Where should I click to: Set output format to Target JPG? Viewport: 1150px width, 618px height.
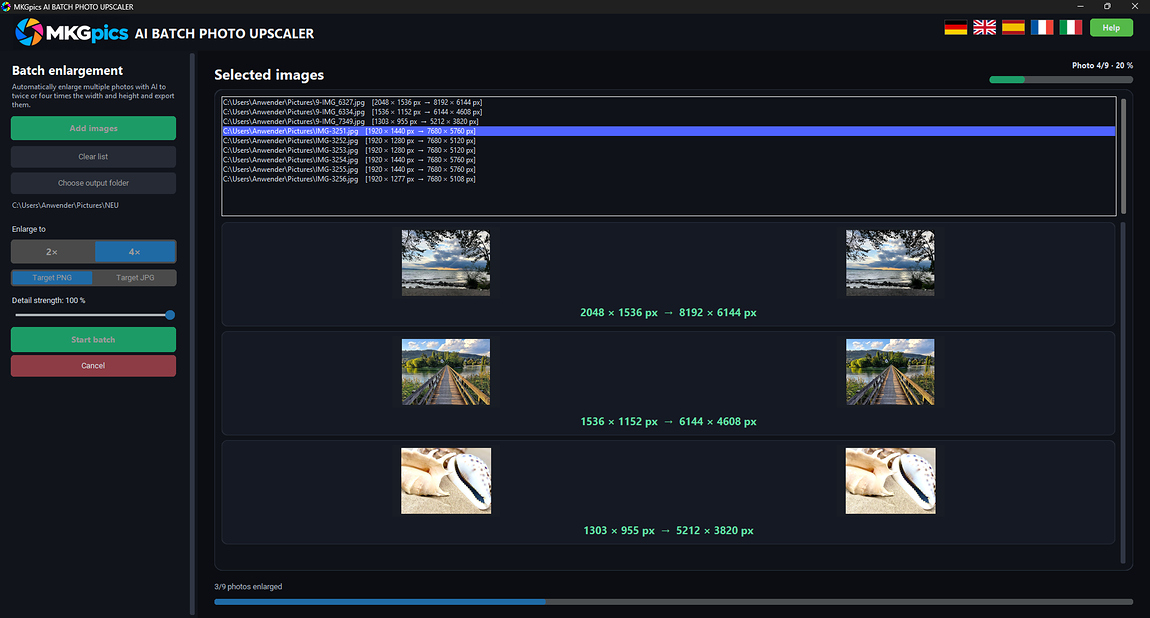tap(135, 278)
